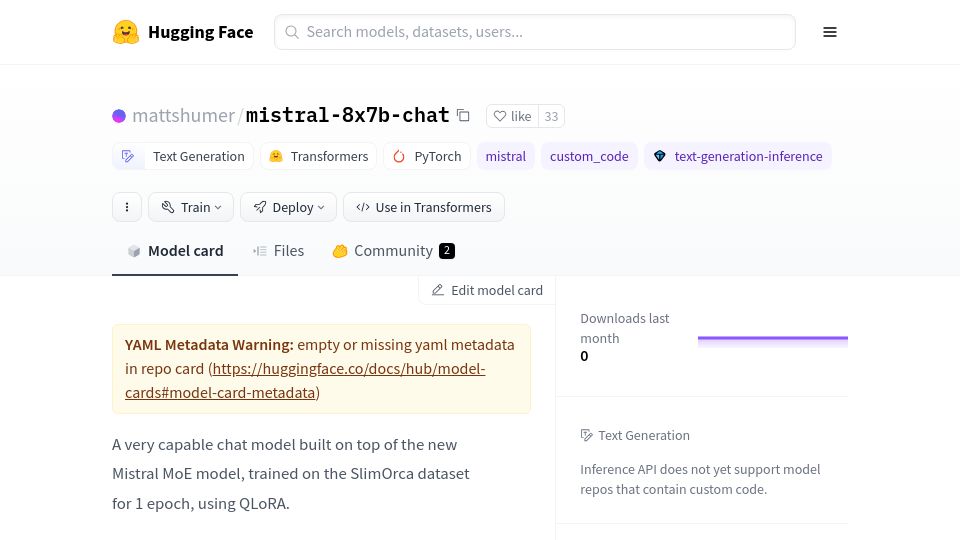Viewport: 960px width, 540px height.
Task: Click the sidebar Text Generation label
Action: 643,435
